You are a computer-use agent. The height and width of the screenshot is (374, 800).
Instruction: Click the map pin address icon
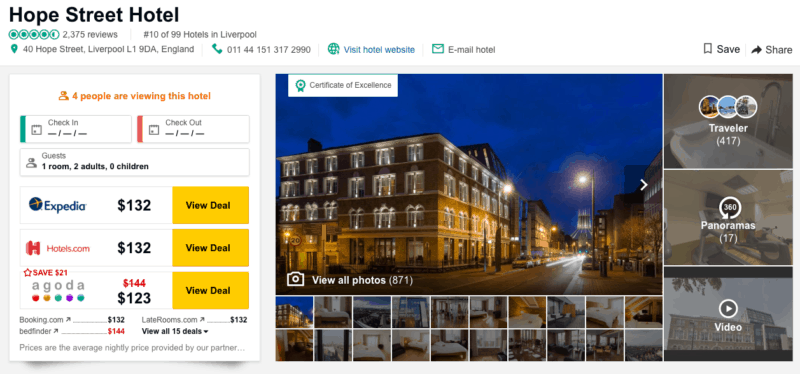tap(14, 49)
